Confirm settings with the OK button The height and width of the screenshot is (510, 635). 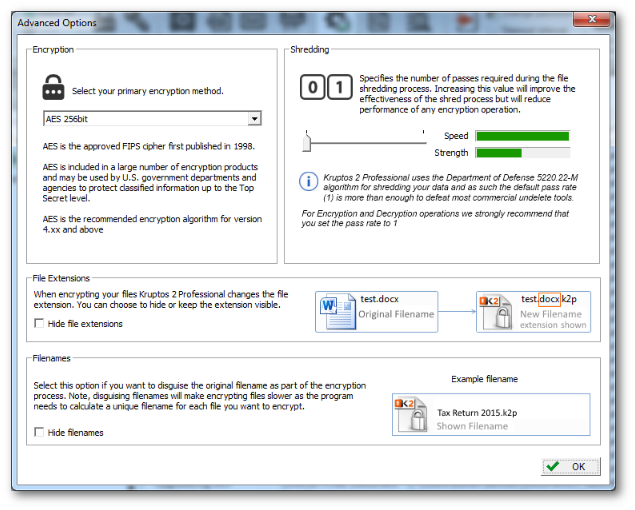(x=571, y=466)
